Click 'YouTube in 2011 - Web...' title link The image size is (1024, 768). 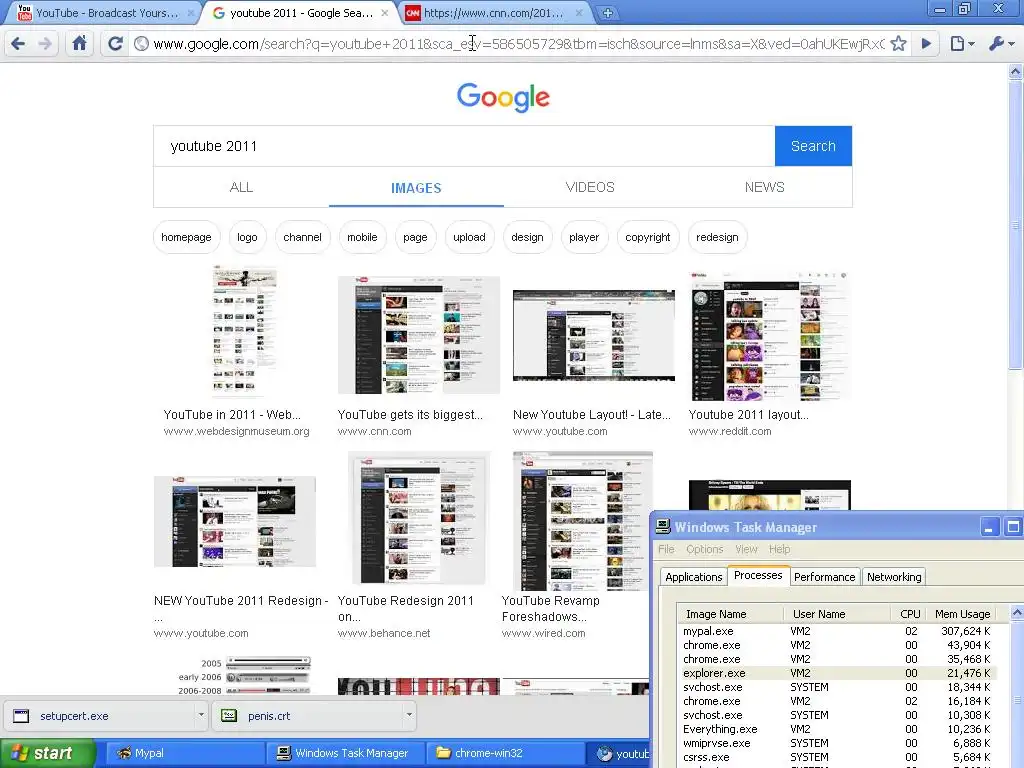[x=232, y=415]
